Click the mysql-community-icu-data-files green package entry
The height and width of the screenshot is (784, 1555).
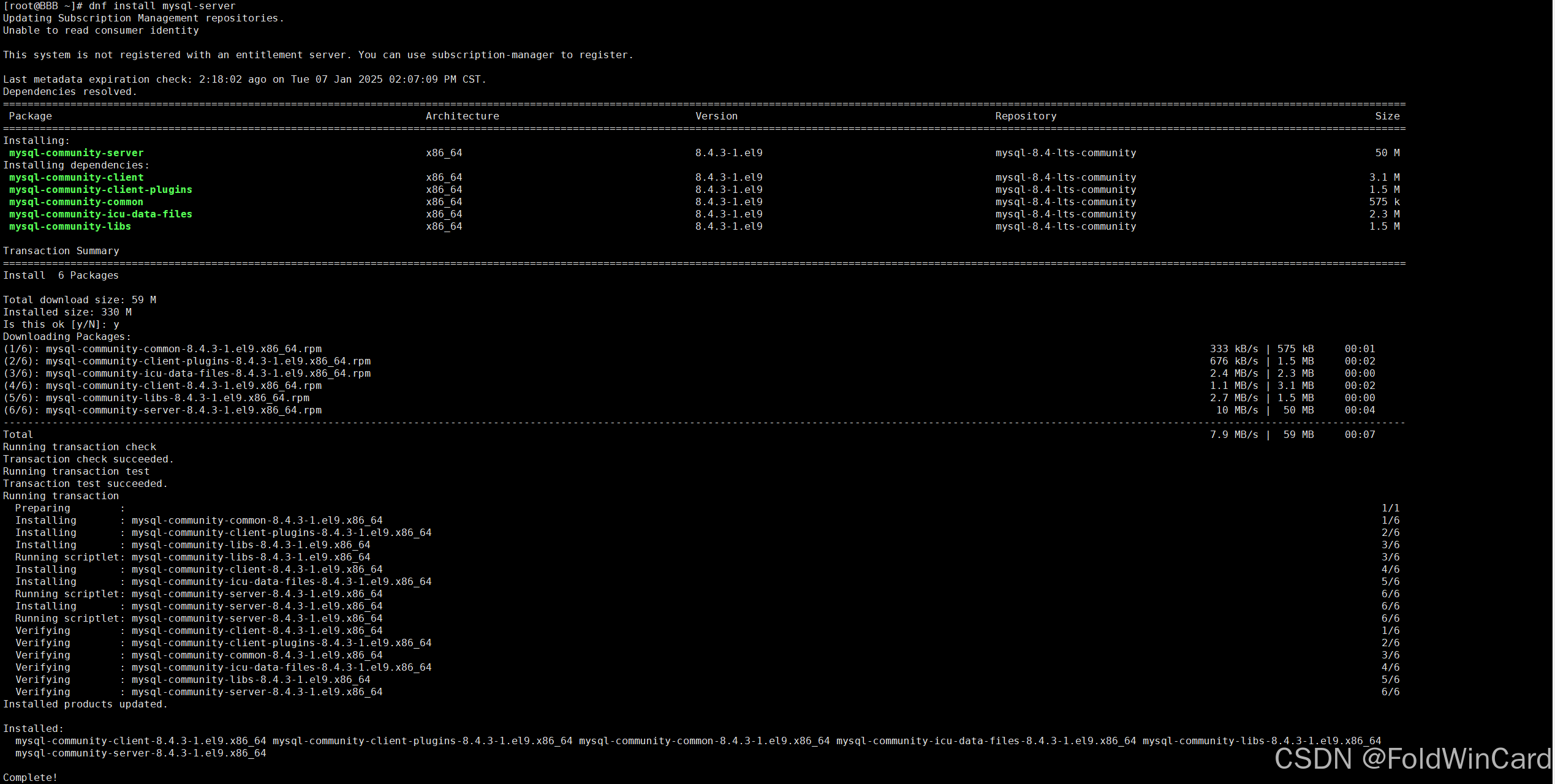click(x=100, y=214)
